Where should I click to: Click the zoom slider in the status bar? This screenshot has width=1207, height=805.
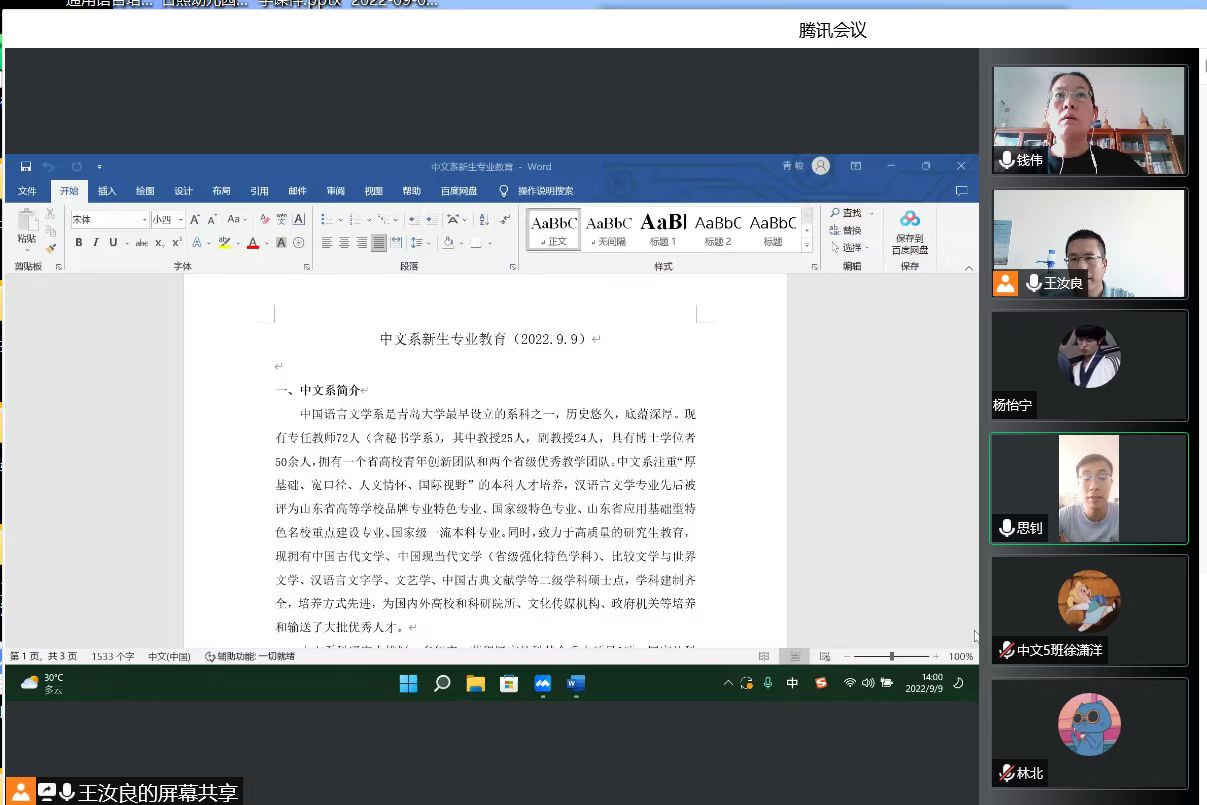click(x=891, y=656)
